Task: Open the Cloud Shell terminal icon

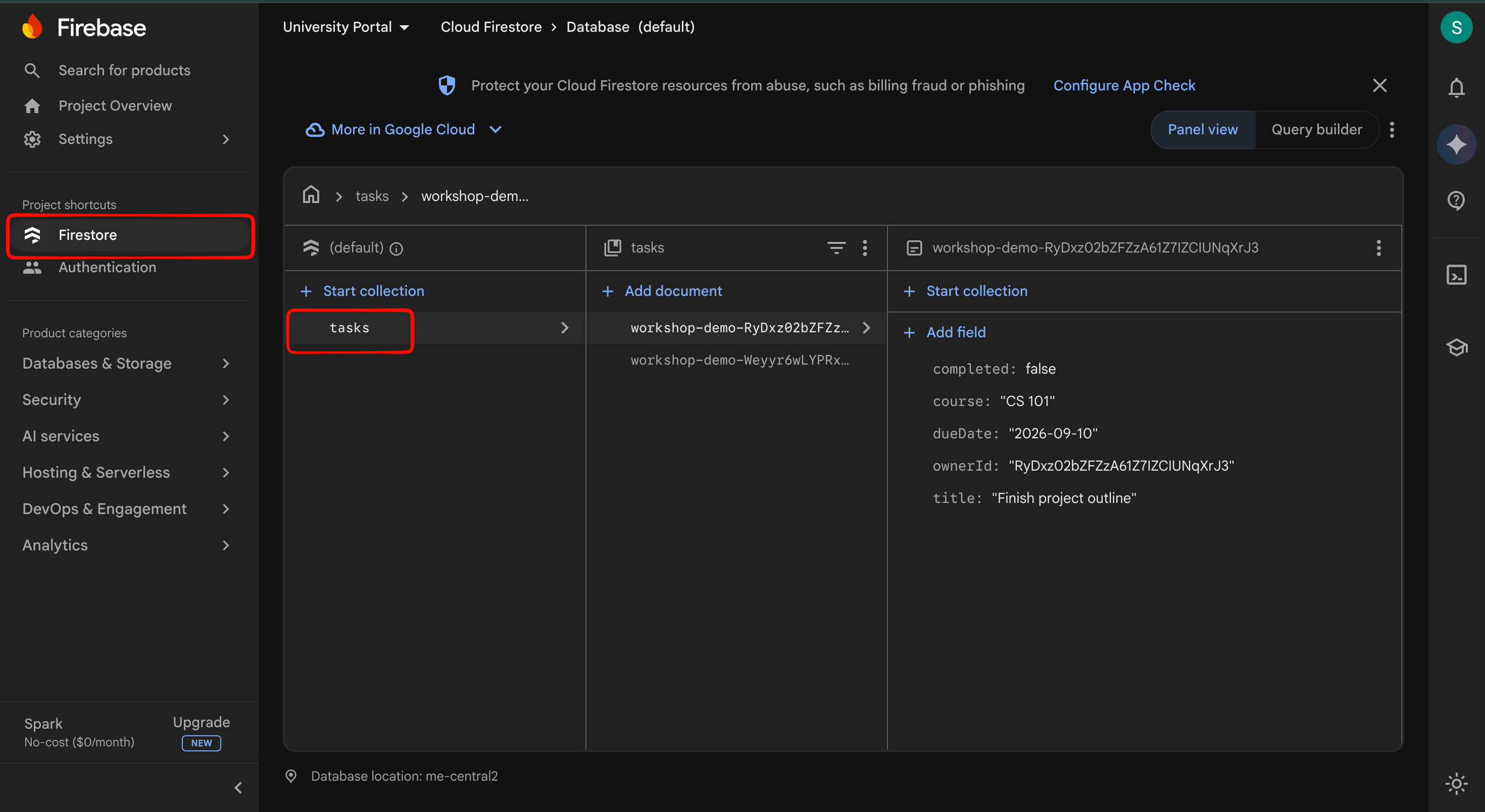Action: 1456,275
